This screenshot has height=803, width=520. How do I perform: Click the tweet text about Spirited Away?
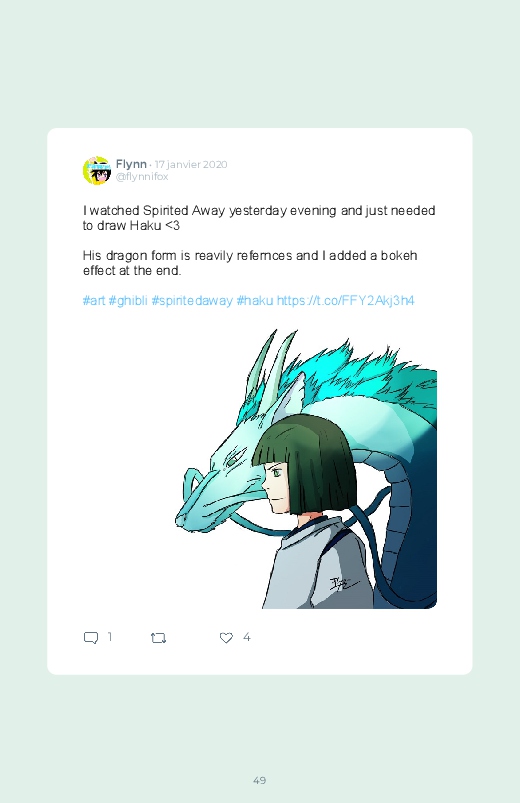(259, 218)
